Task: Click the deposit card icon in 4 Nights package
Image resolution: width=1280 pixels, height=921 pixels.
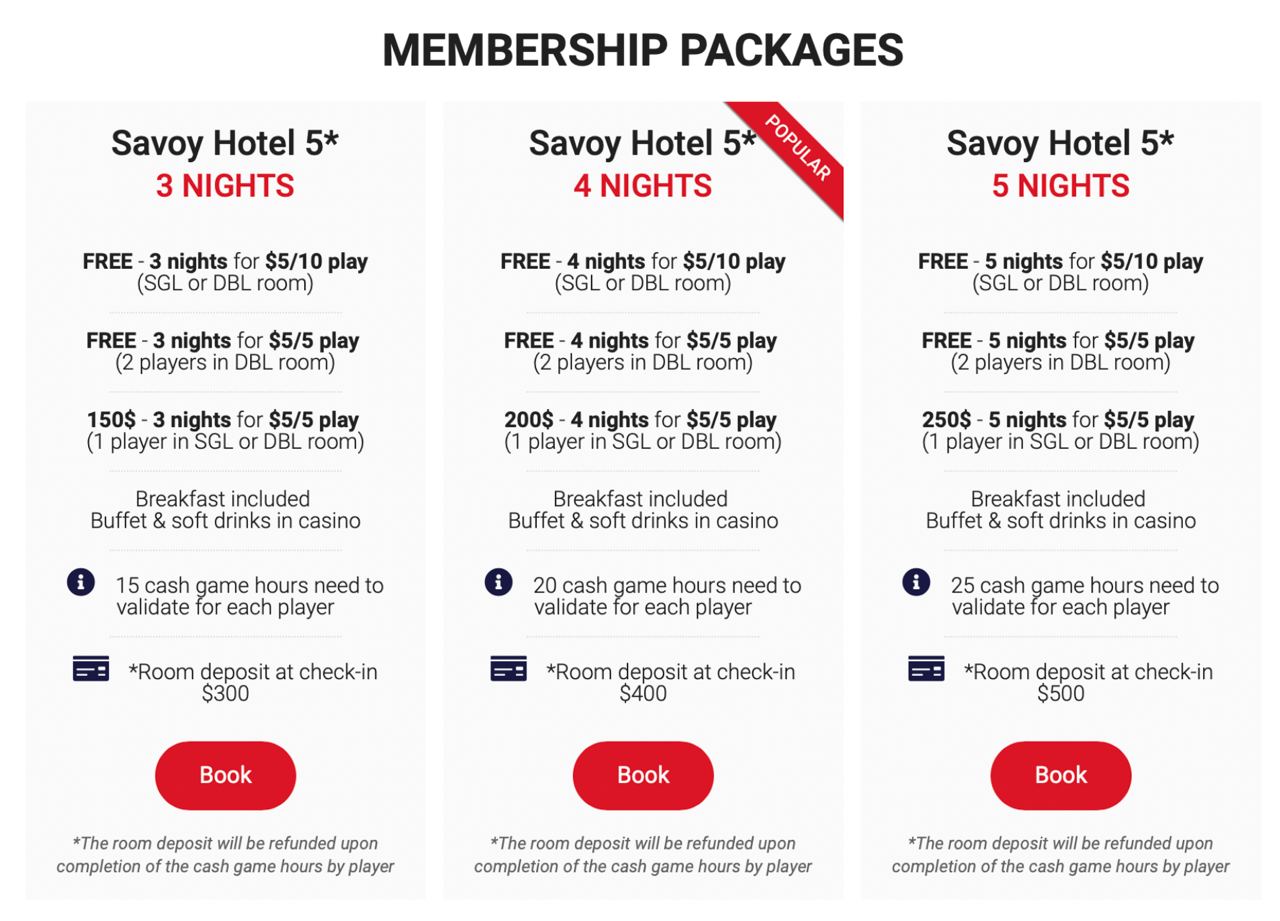Action: pos(508,669)
